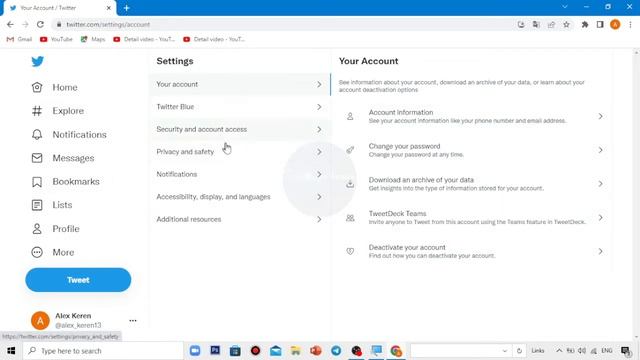Open Home from the sidebar
The width and height of the screenshot is (640, 360).
pos(54,87)
